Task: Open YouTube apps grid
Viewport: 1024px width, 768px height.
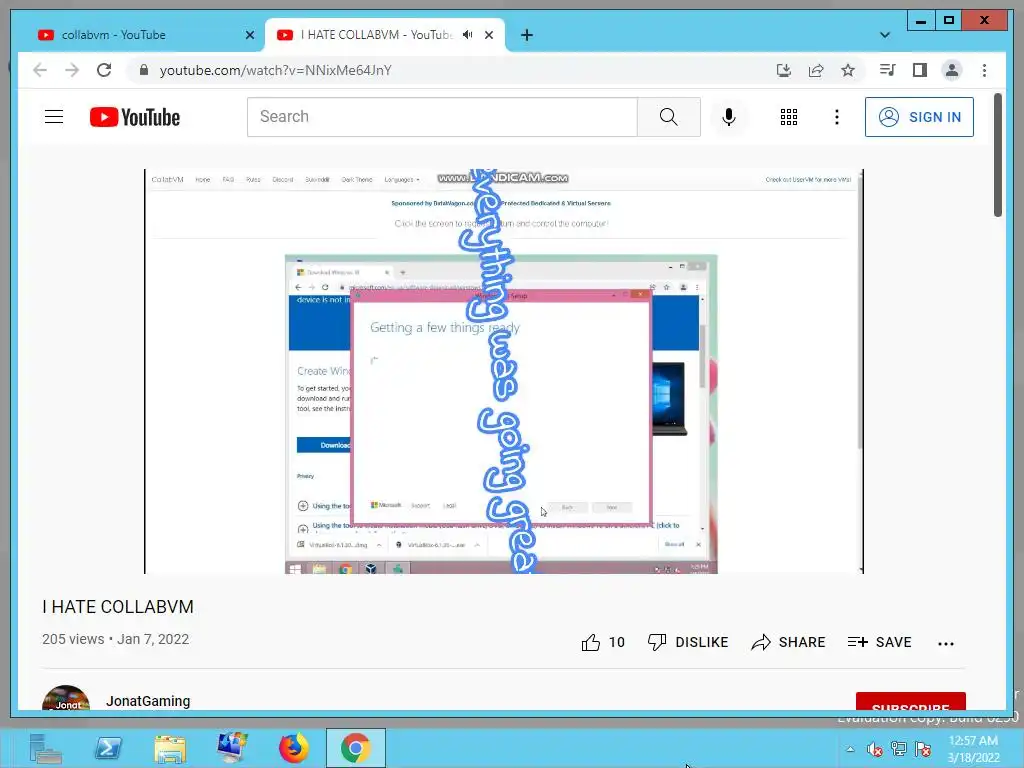Action: pyautogui.click(x=789, y=117)
